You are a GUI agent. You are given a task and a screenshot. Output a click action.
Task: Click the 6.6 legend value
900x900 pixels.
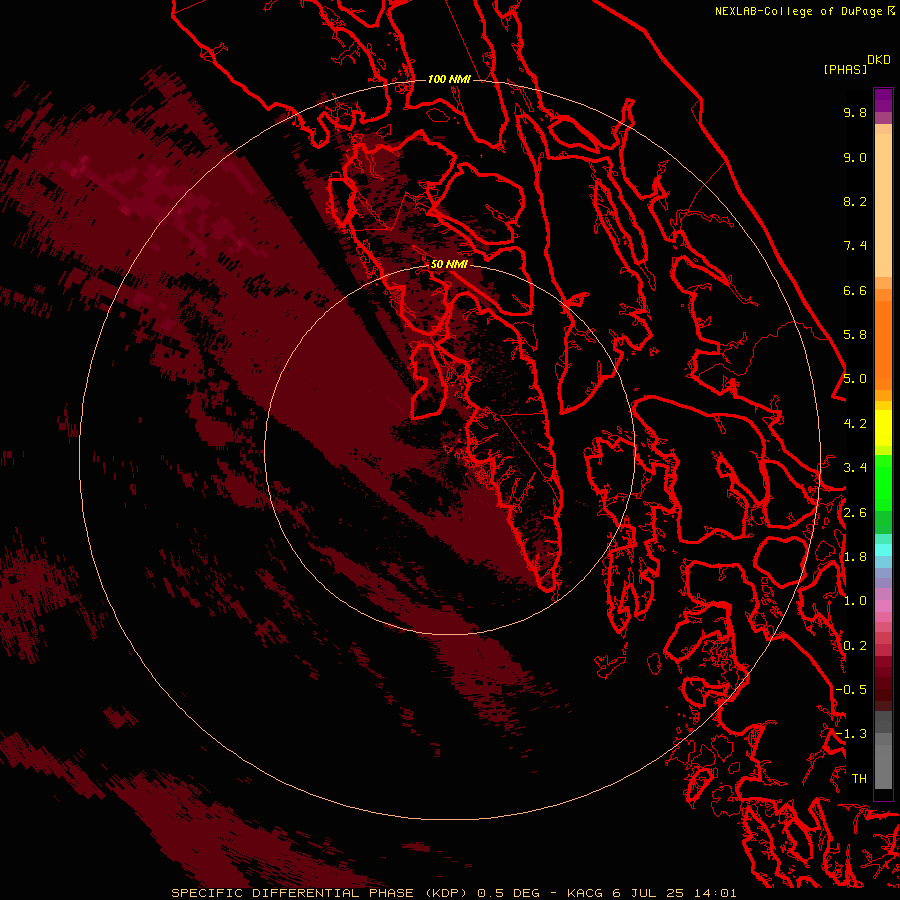pos(855,290)
